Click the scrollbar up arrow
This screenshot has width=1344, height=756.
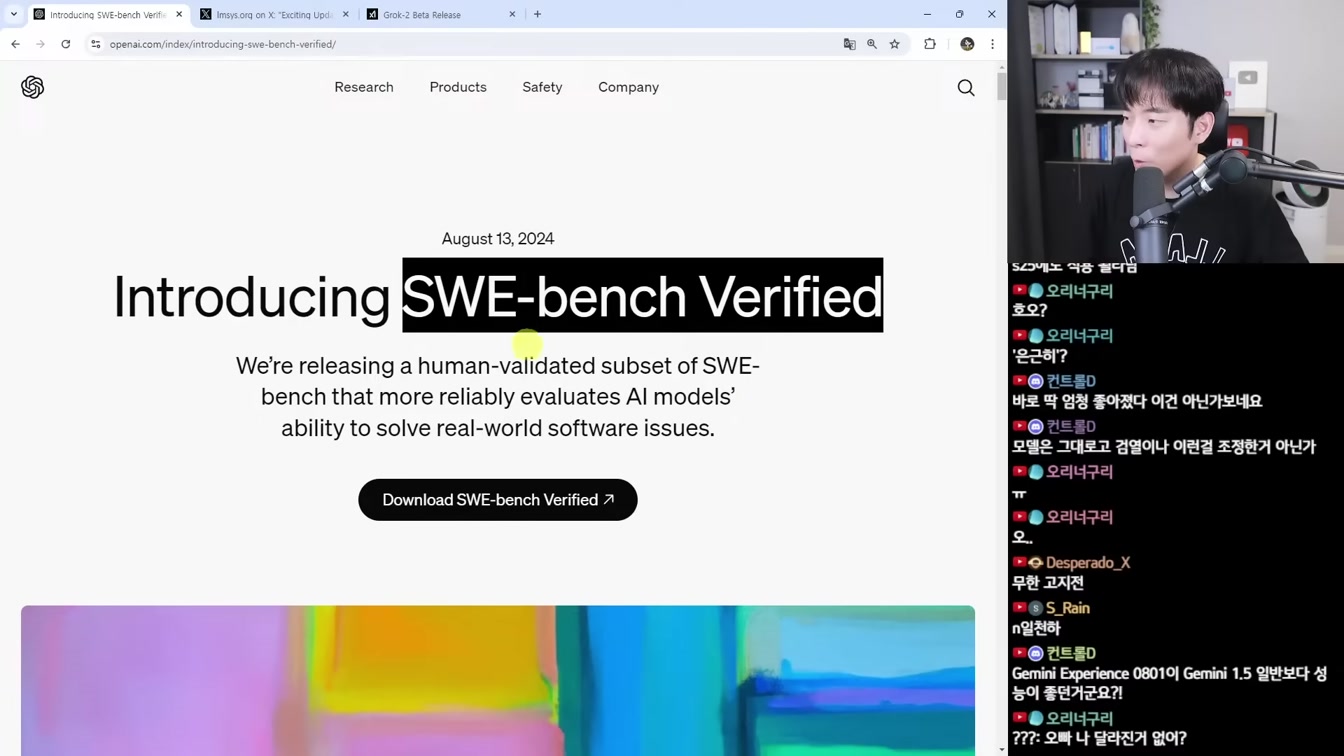(x=1002, y=67)
